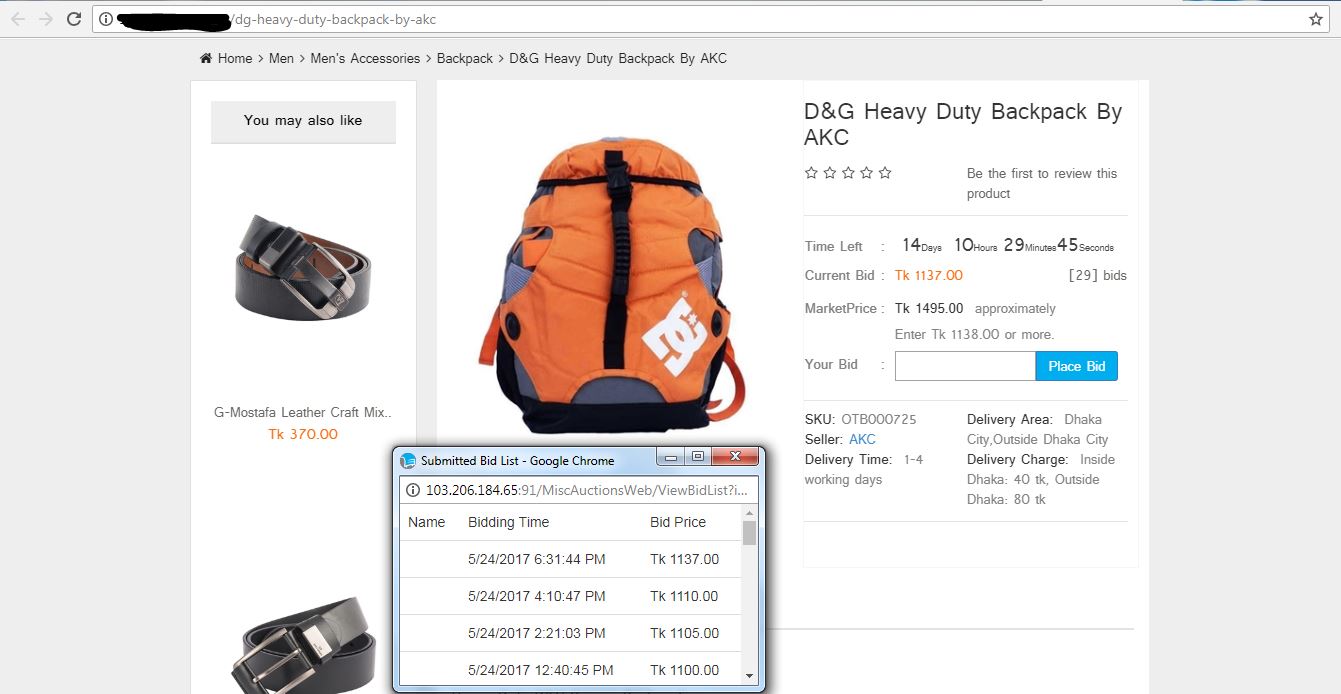Click 'Be the first to review this product'
1341x694 pixels.
coord(1042,183)
